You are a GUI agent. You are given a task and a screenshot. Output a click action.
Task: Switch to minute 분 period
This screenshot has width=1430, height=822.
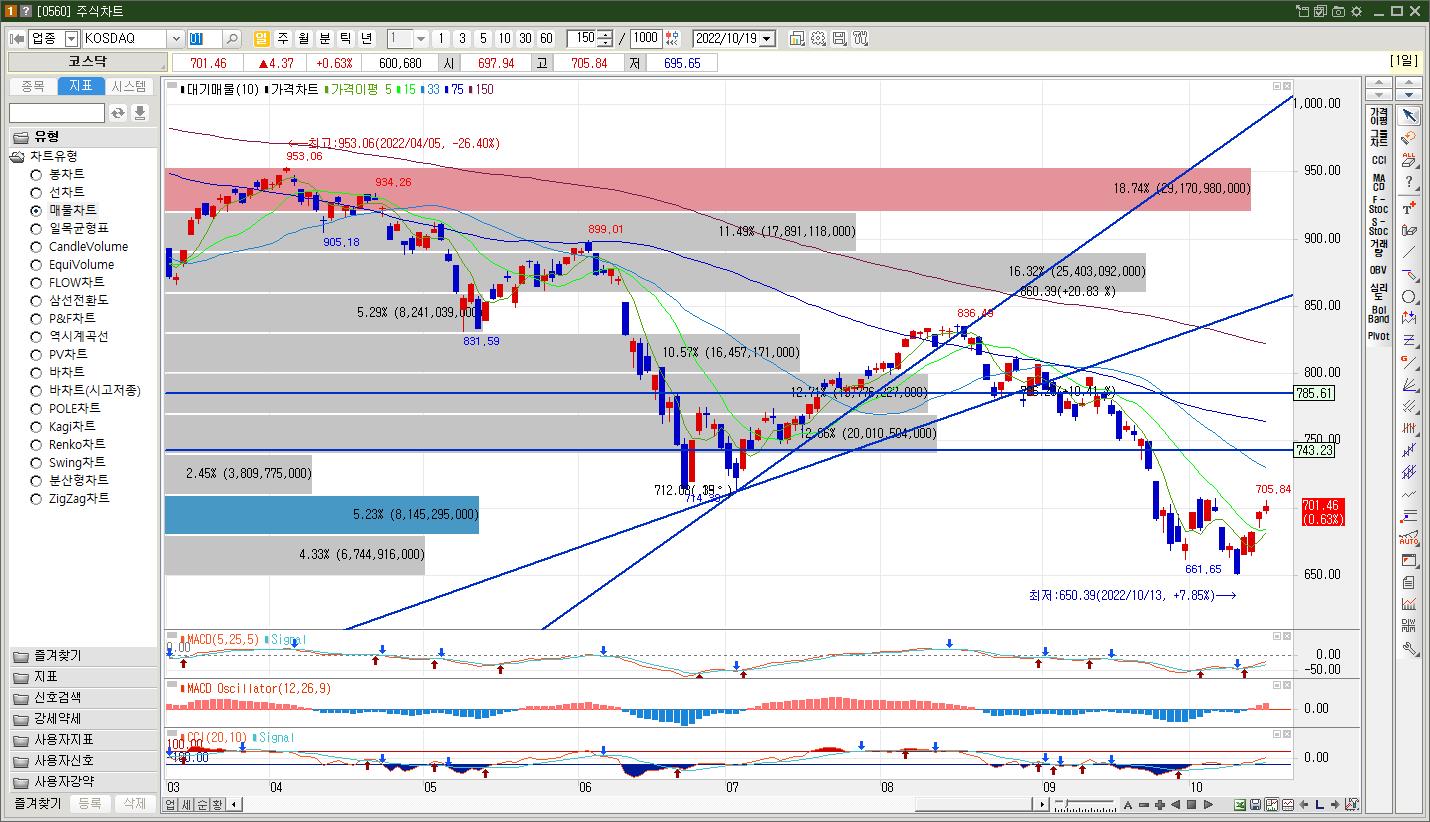325,39
